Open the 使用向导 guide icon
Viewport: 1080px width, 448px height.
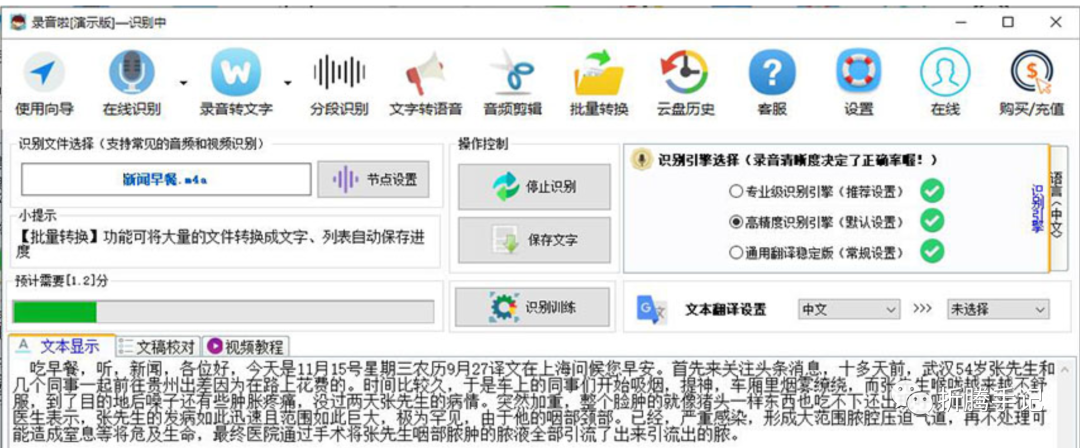click(x=44, y=74)
